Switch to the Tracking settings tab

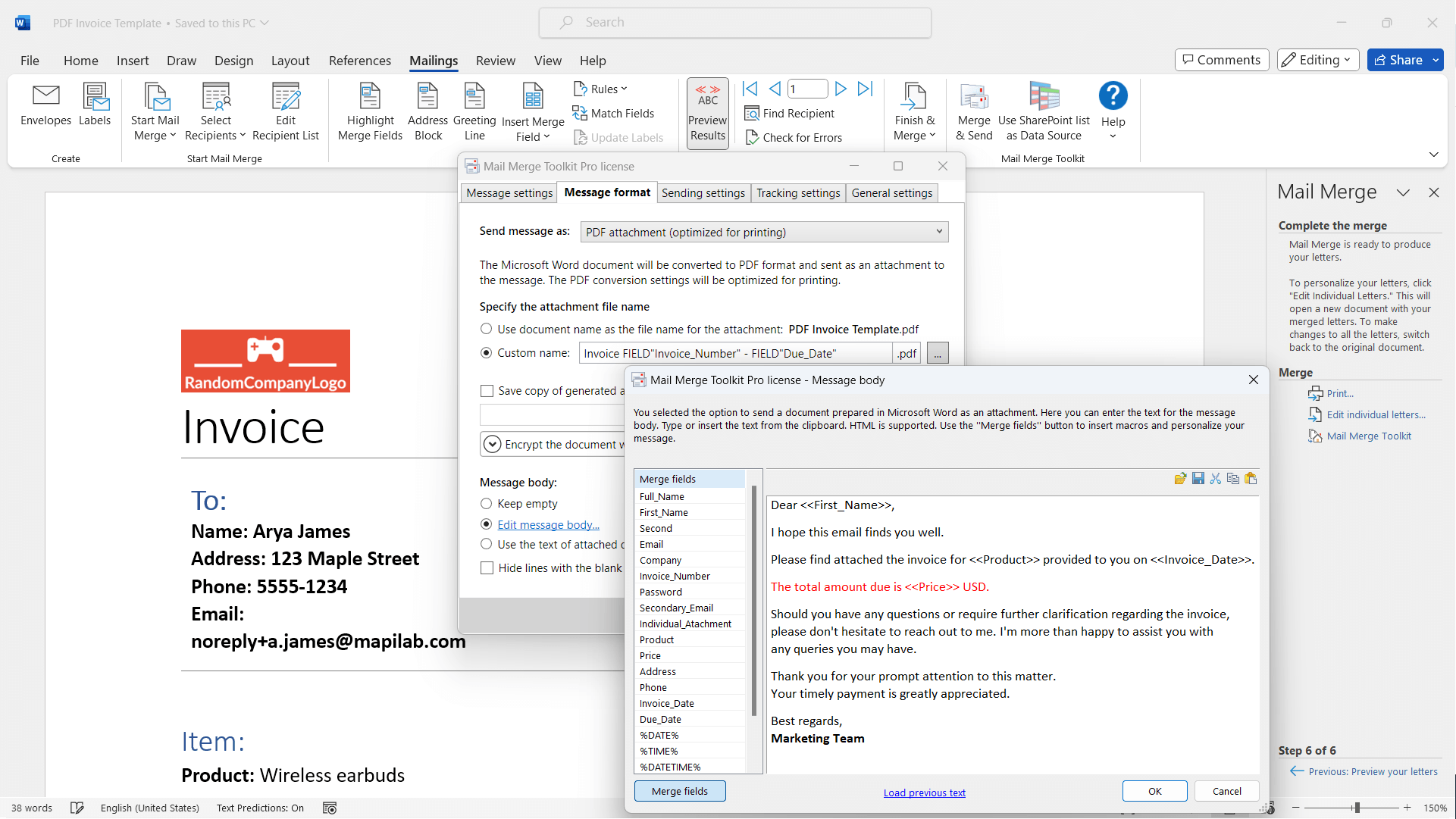[798, 192]
